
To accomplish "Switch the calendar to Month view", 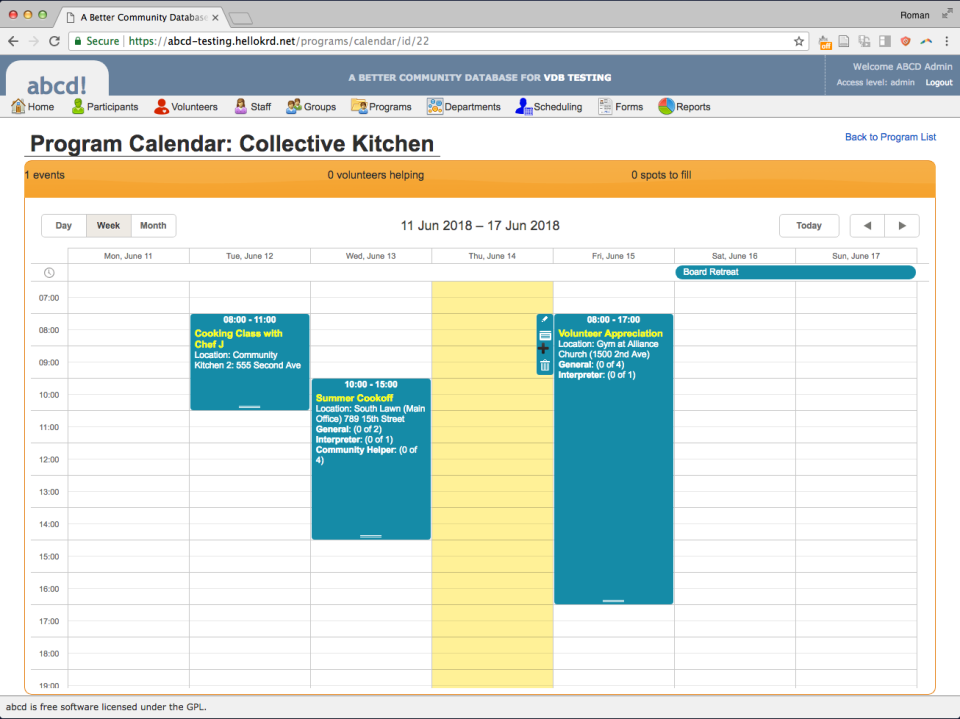I will 152,225.
